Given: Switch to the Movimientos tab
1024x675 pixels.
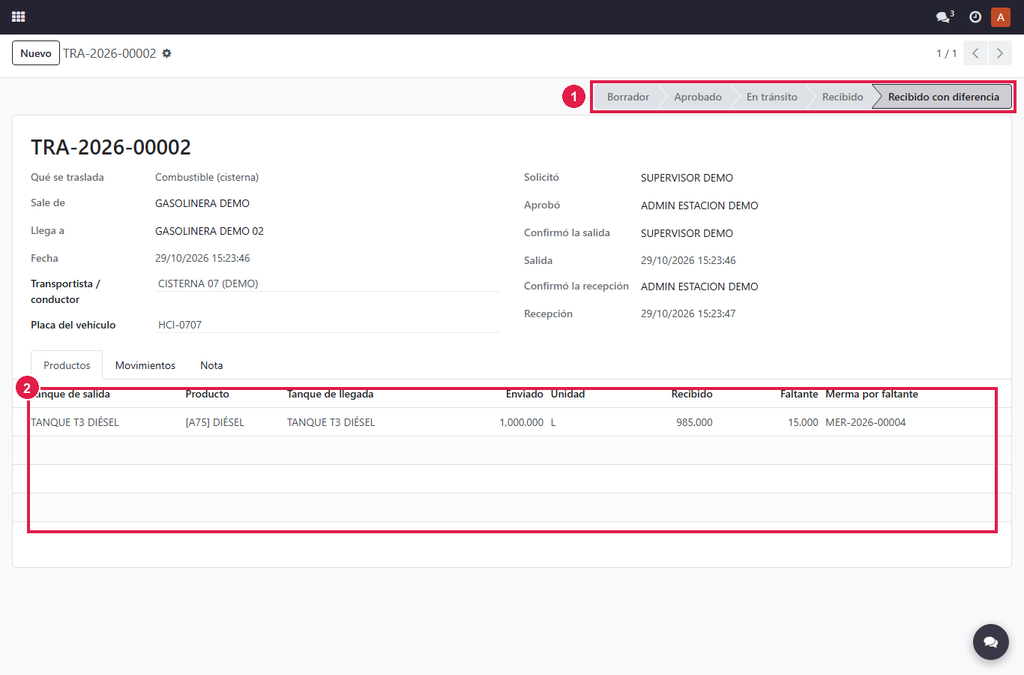Looking at the screenshot, I should (145, 366).
